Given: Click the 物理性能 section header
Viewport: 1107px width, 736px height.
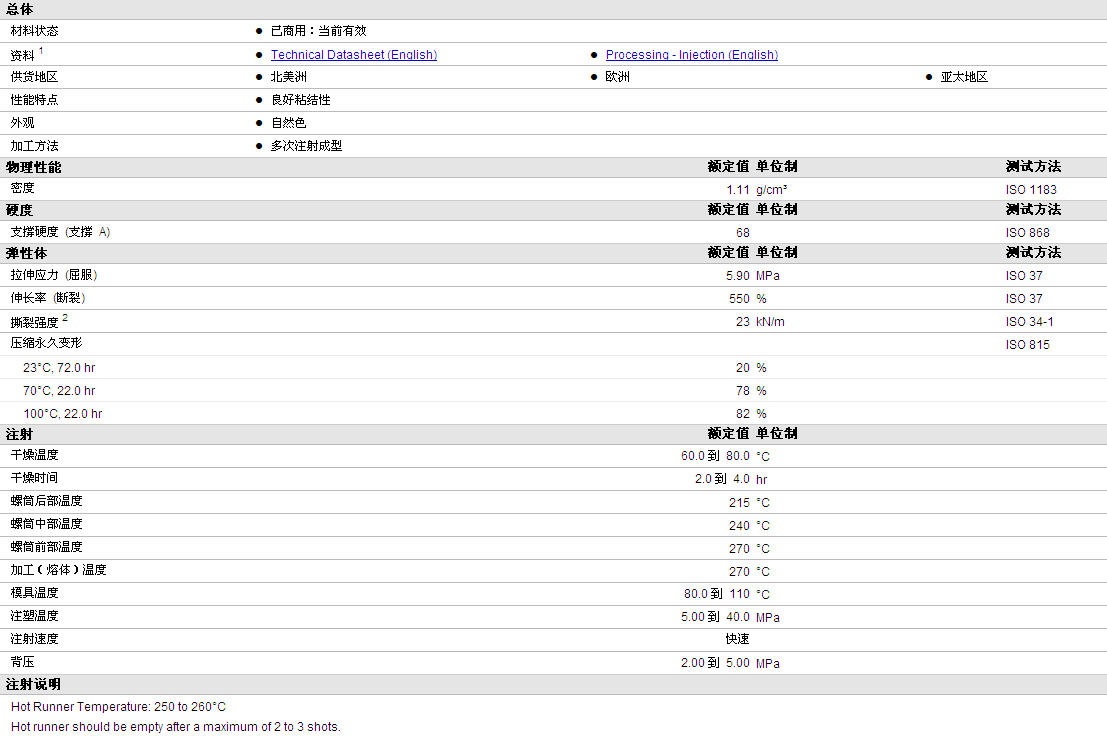Looking at the screenshot, I should tap(33, 167).
